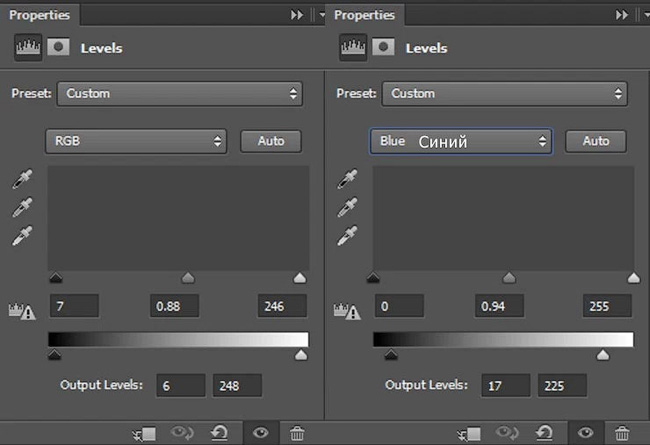650x445 pixels.
Task: Click view previous state icon in left panel
Action: tap(182, 433)
